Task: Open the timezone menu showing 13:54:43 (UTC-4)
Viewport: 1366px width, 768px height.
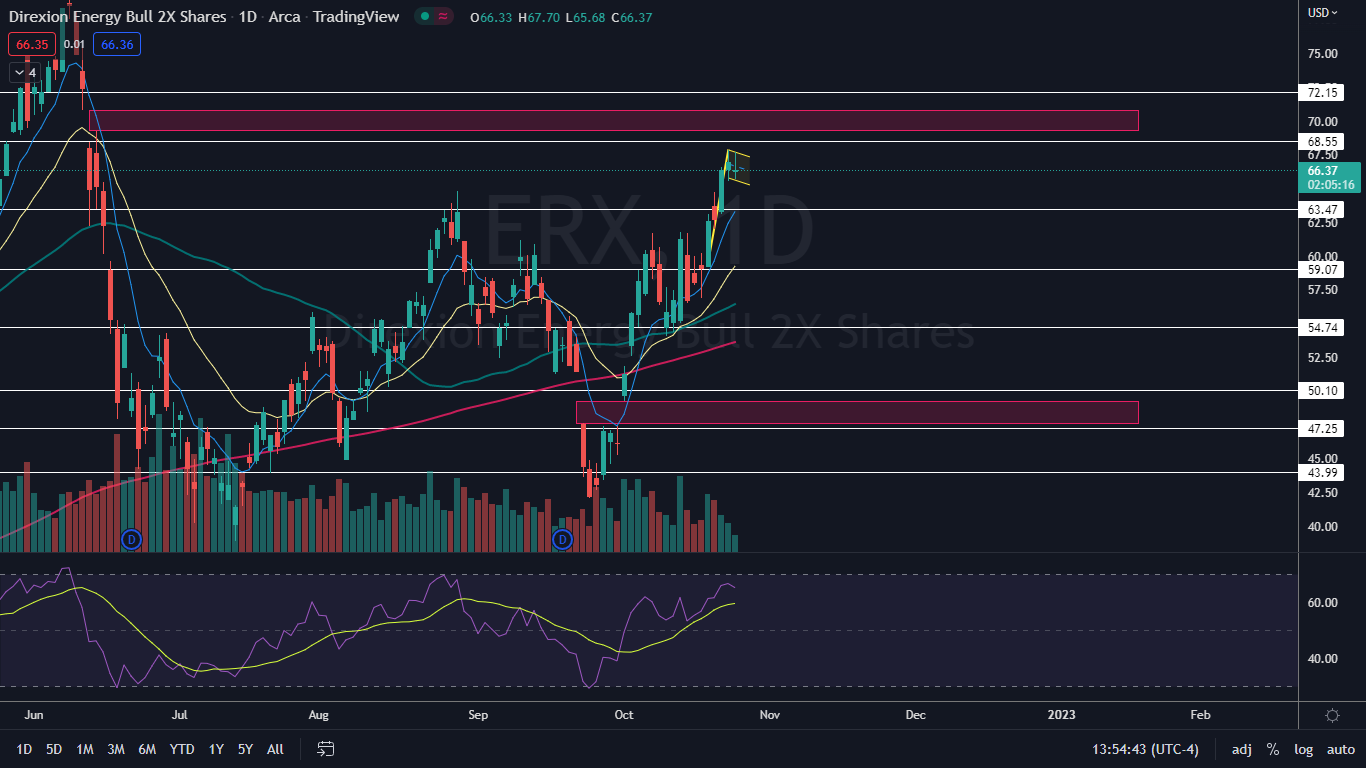Action: [1145, 749]
